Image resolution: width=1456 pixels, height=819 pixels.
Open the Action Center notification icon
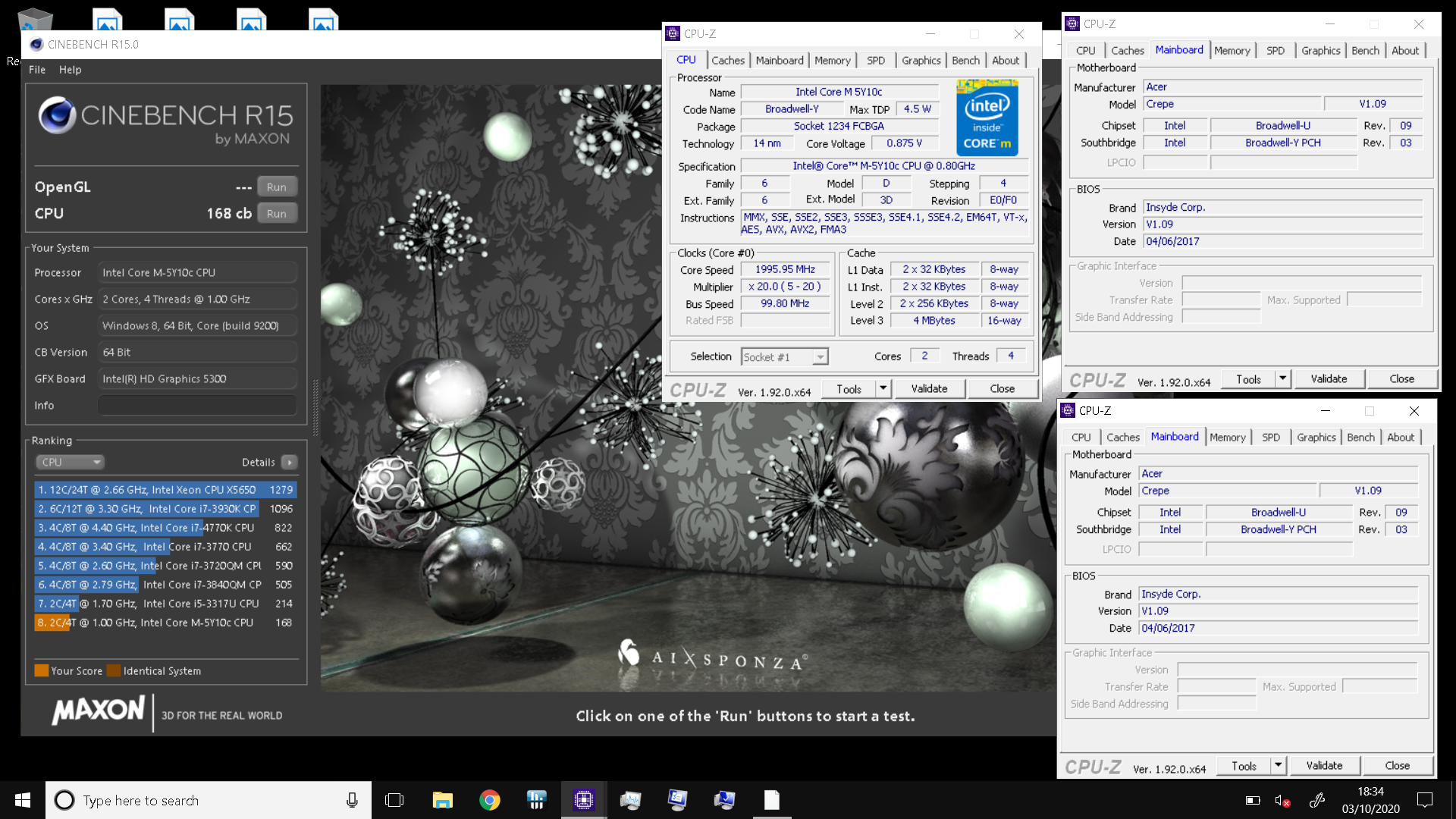[x=1425, y=800]
